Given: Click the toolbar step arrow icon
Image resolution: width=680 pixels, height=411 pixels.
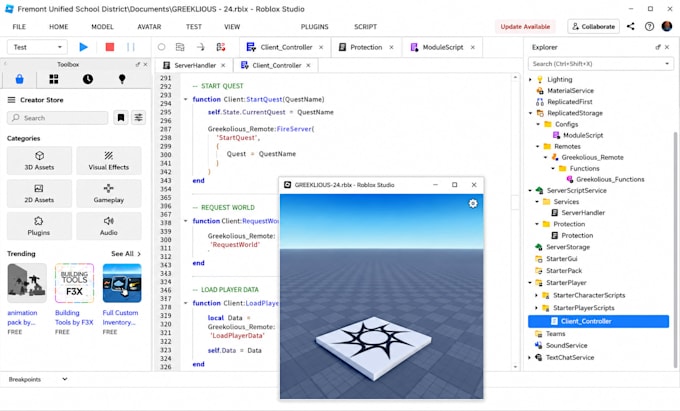Looking at the screenshot, I should pyautogui.click(x=200, y=47).
